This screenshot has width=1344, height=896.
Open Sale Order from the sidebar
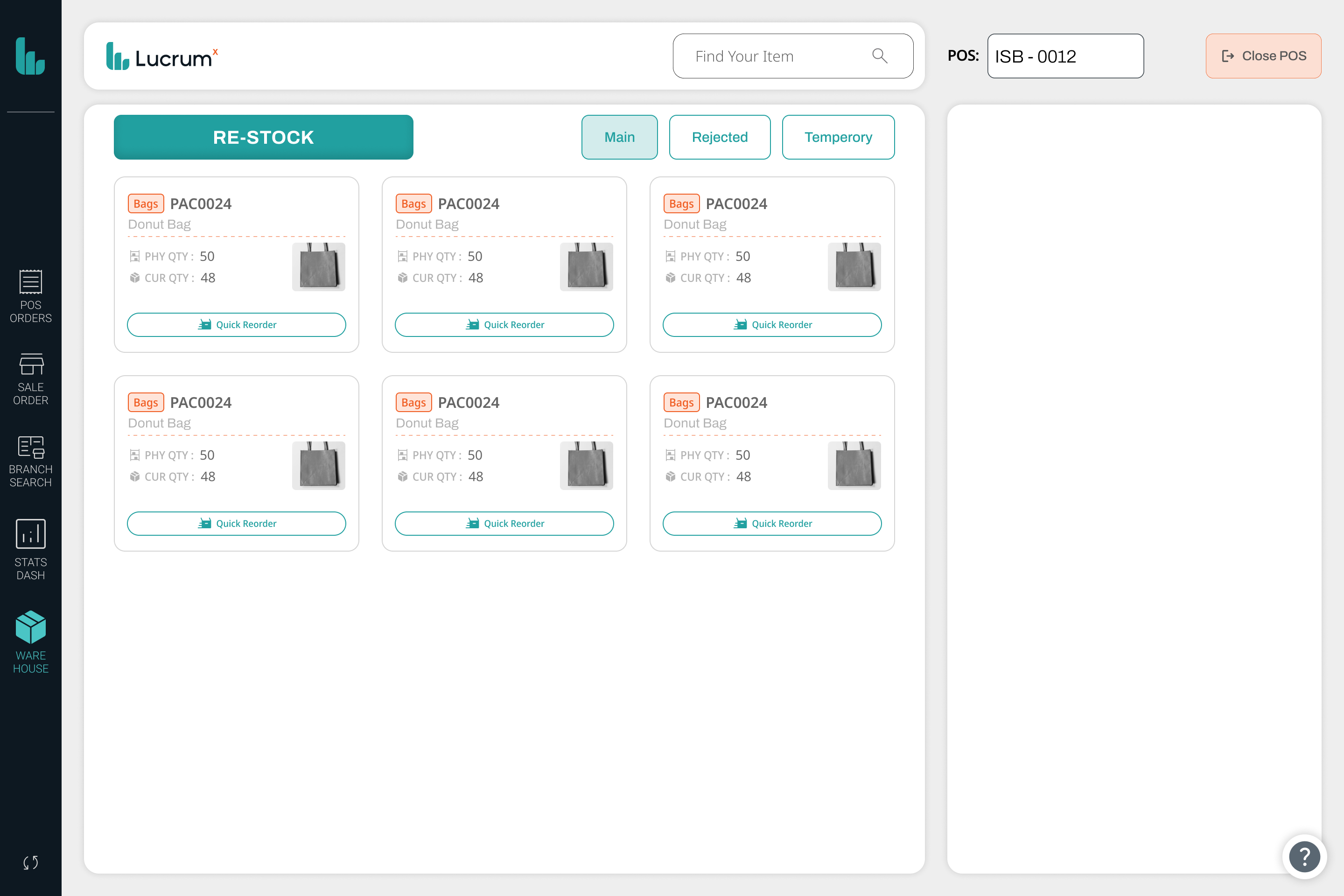click(30, 379)
